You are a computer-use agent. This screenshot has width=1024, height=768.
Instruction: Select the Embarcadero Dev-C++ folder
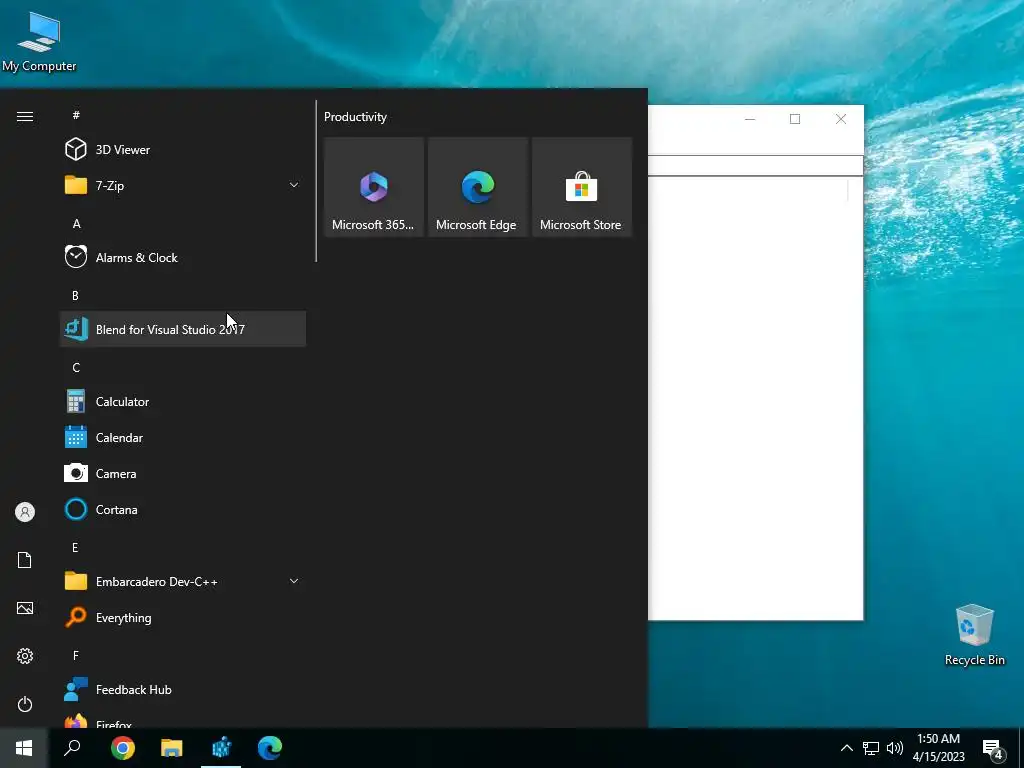(183, 581)
